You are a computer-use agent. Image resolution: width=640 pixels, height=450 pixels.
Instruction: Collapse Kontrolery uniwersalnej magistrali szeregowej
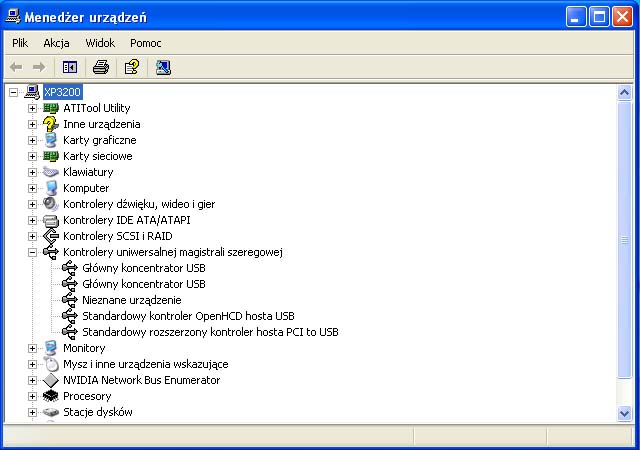click(x=32, y=252)
